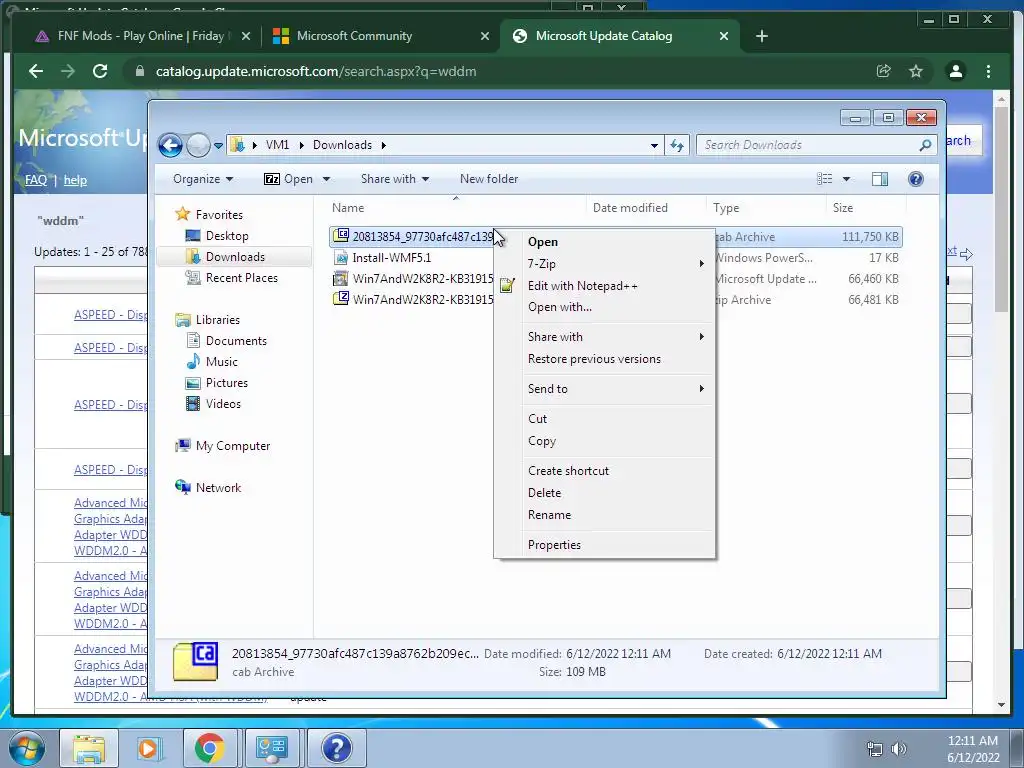1024x768 pixels.
Task: Click the refresh button in address bar
Action: (677, 146)
